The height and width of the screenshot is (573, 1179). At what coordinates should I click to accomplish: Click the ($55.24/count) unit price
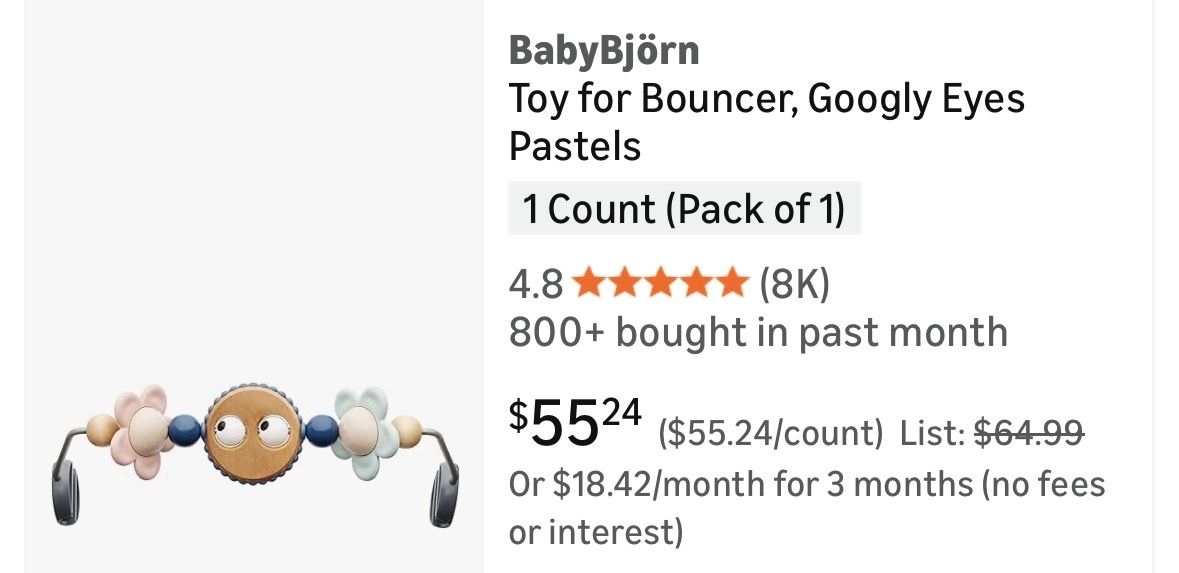coord(770,434)
